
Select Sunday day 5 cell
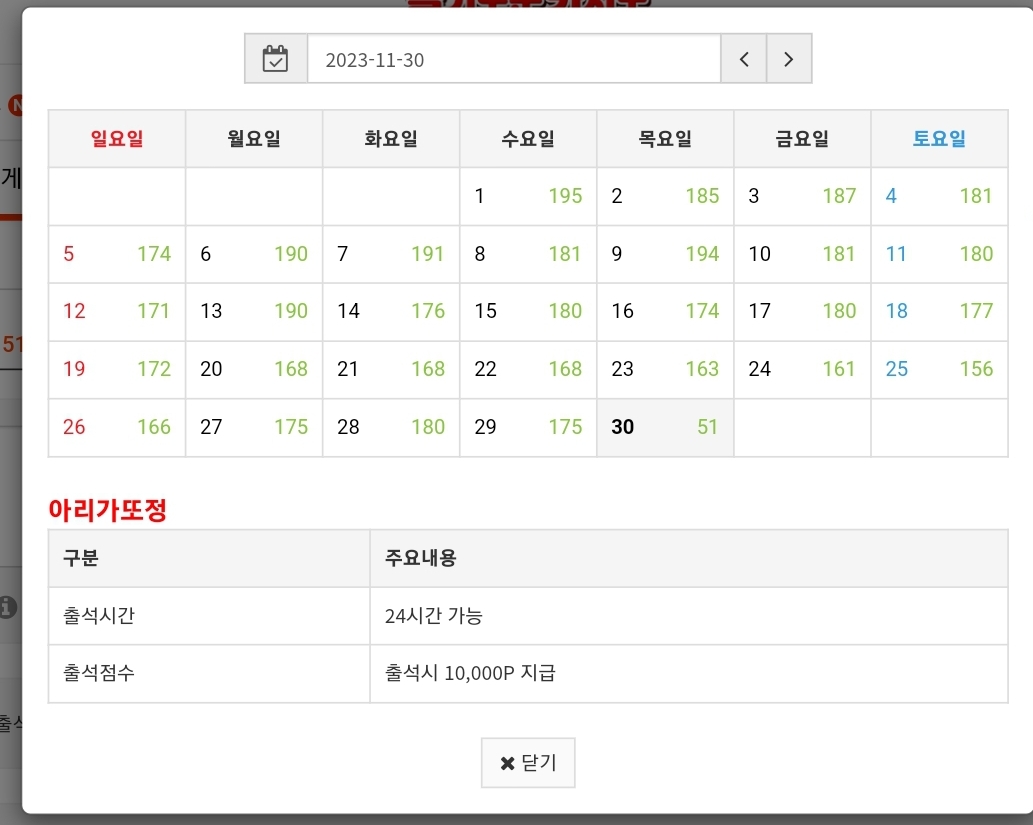[x=117, y=254]
